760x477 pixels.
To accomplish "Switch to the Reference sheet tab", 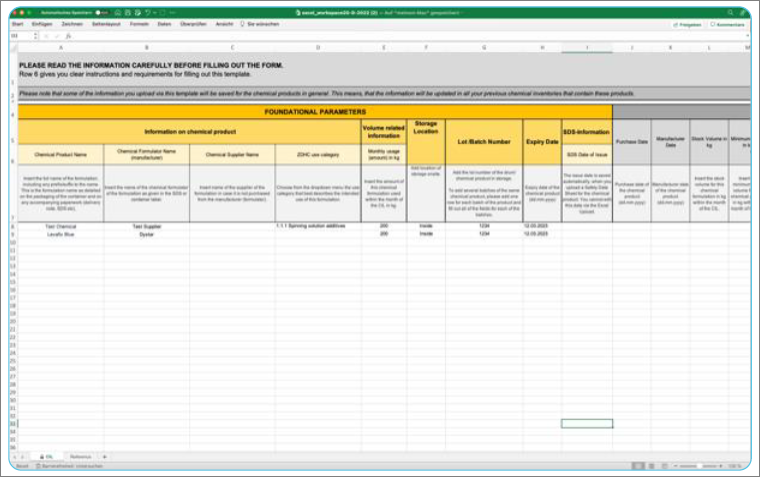I will (x=80, y=457).
